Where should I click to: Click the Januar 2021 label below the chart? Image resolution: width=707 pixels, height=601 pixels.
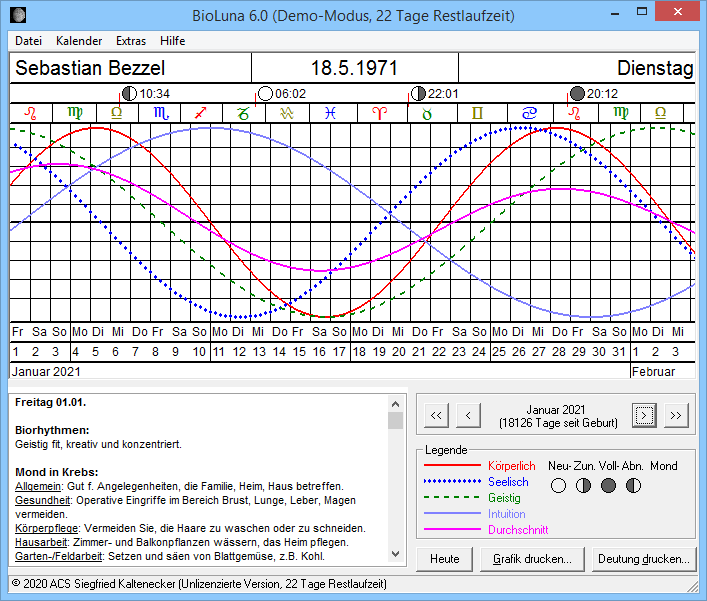[x=46, y=372]
